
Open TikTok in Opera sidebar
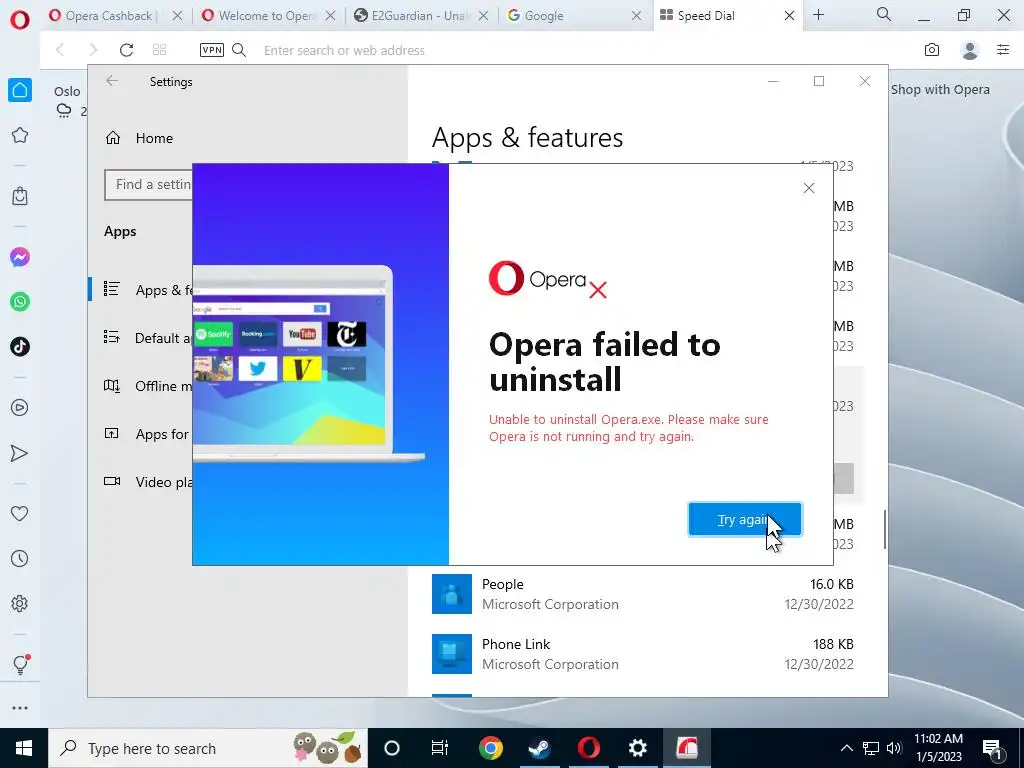point(20,347)
